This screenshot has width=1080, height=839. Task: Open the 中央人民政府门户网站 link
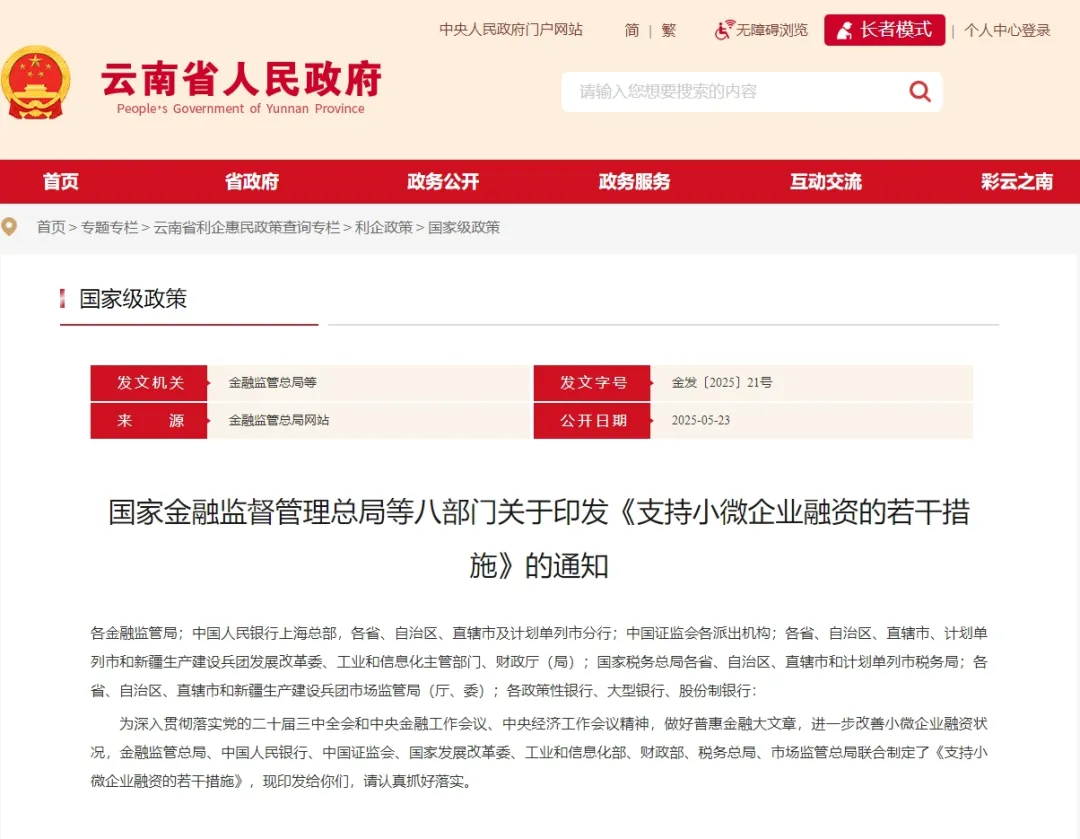pos(512,30)
